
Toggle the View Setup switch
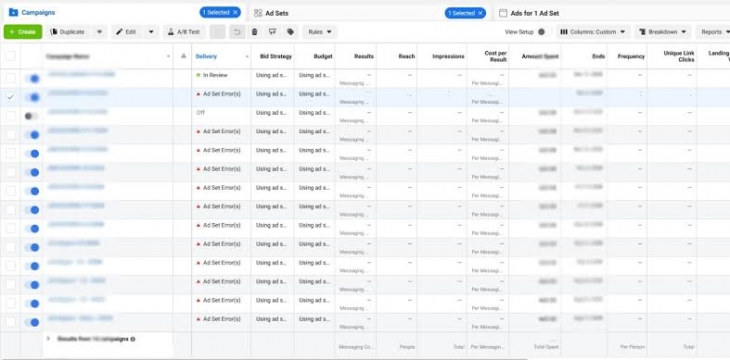pos(541,32)
